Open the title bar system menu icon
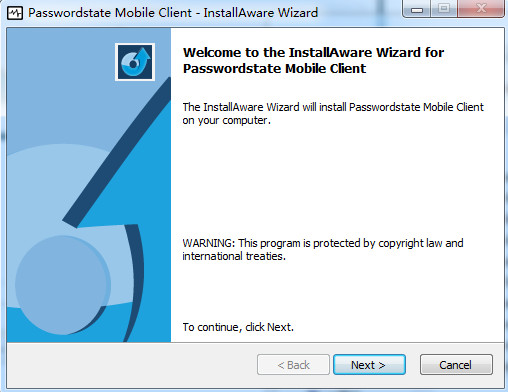 (x=15, y=13)
